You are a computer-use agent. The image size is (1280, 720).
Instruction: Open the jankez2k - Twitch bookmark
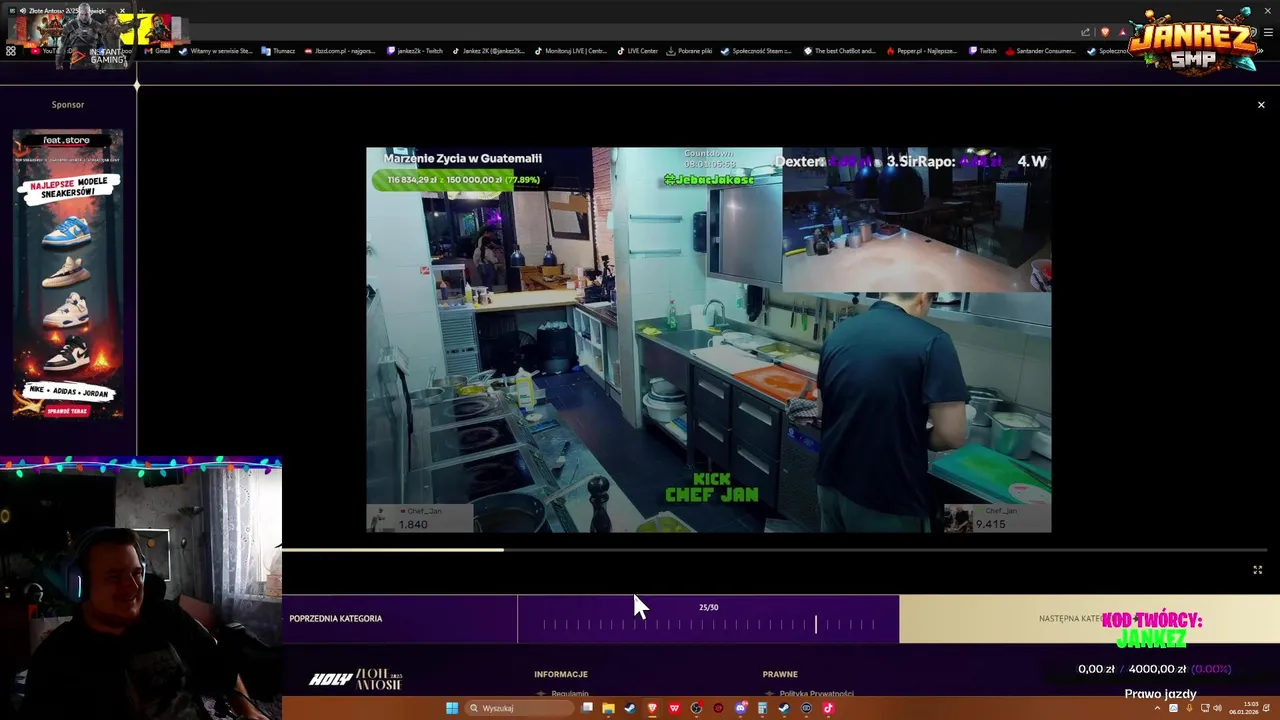coord(414,51)
